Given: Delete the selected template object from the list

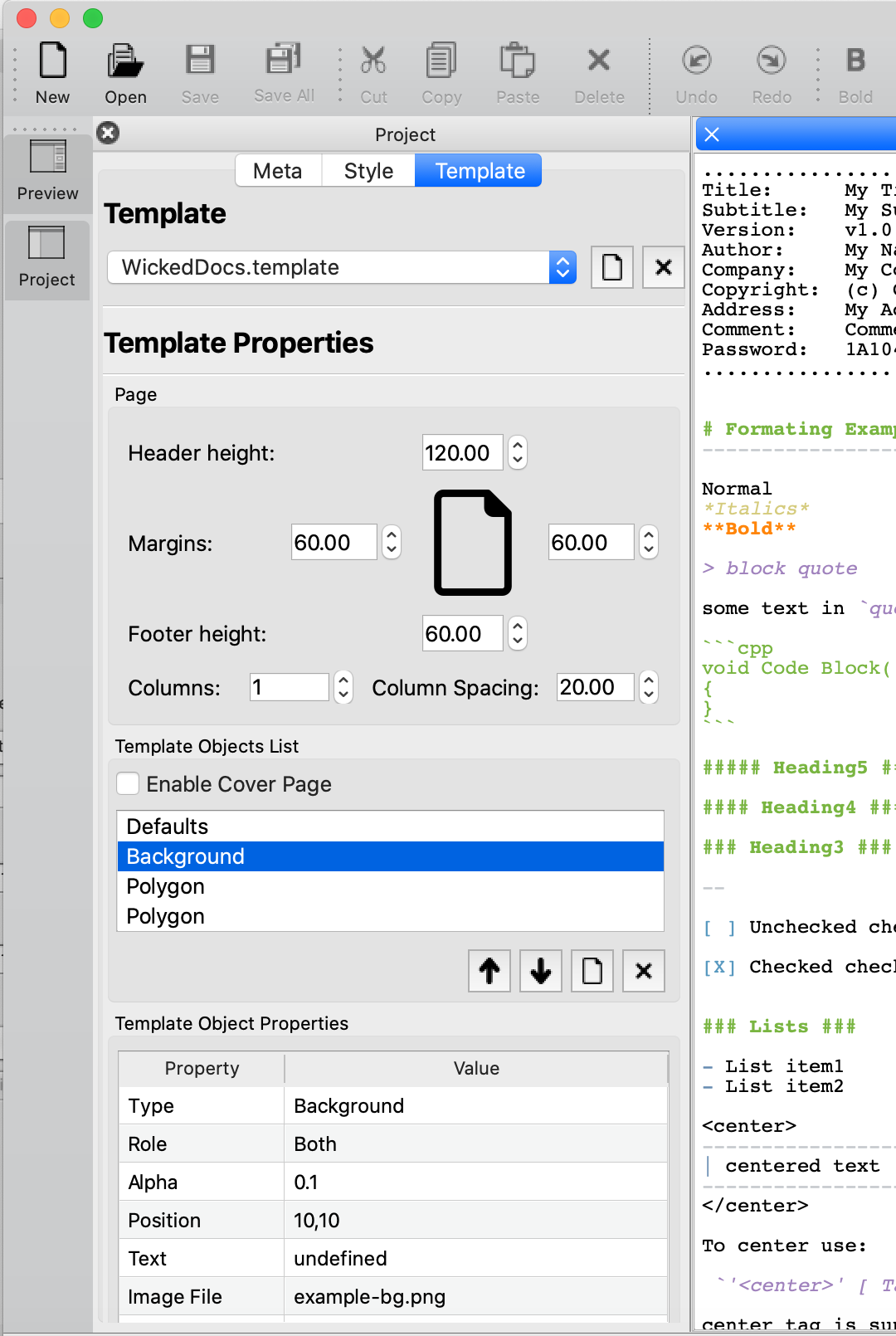Looking at the screenshot, I should (x=644, y=970).
